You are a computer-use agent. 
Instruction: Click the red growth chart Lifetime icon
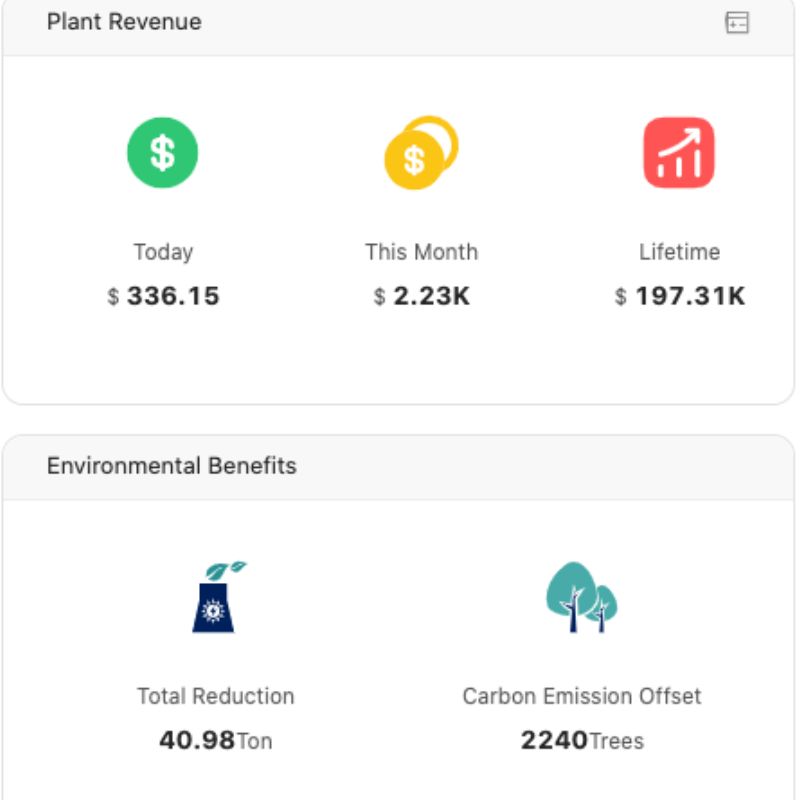pyautogui.click(x=679, y=153)
